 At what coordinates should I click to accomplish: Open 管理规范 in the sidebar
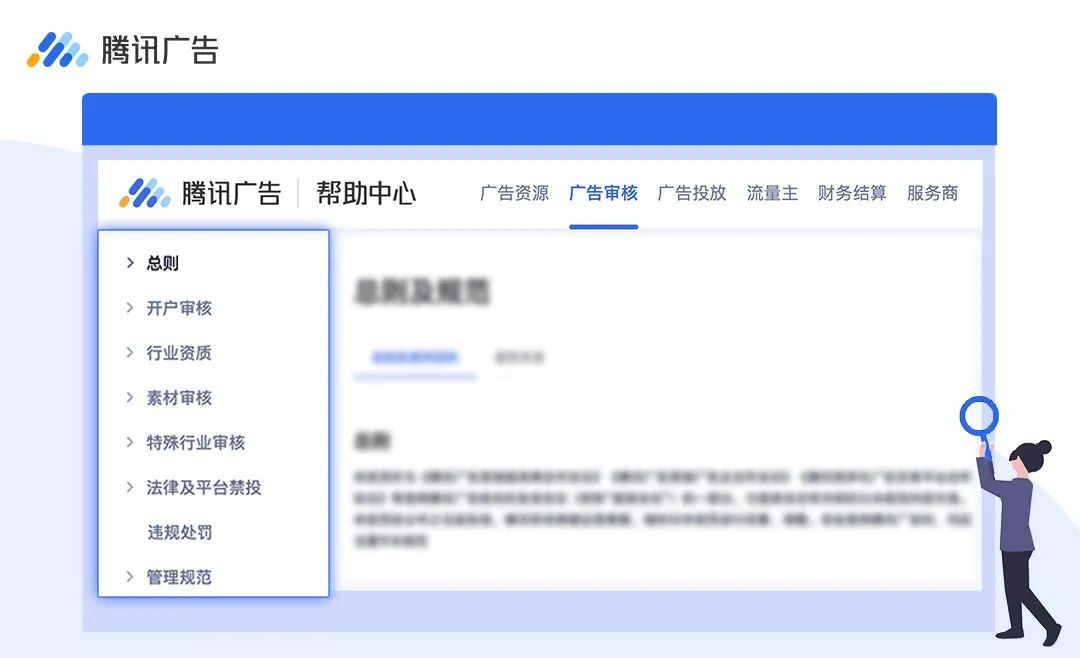click(179, 577)
